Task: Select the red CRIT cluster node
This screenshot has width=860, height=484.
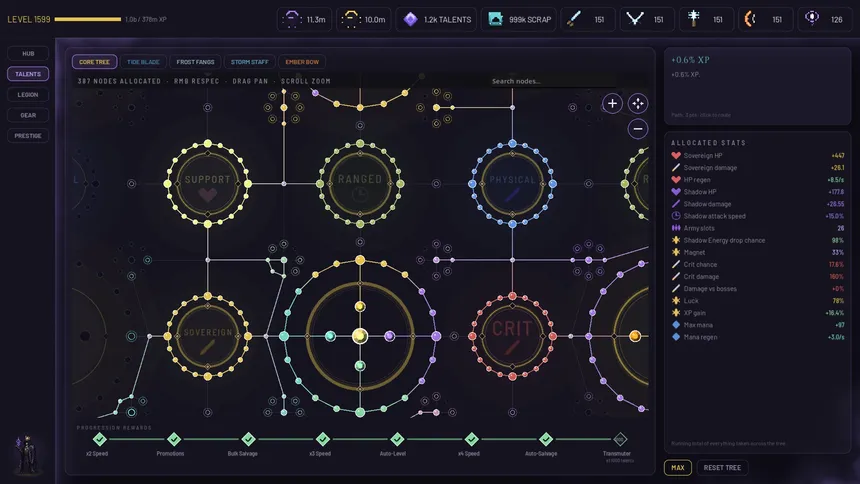Action: [512, 336]
